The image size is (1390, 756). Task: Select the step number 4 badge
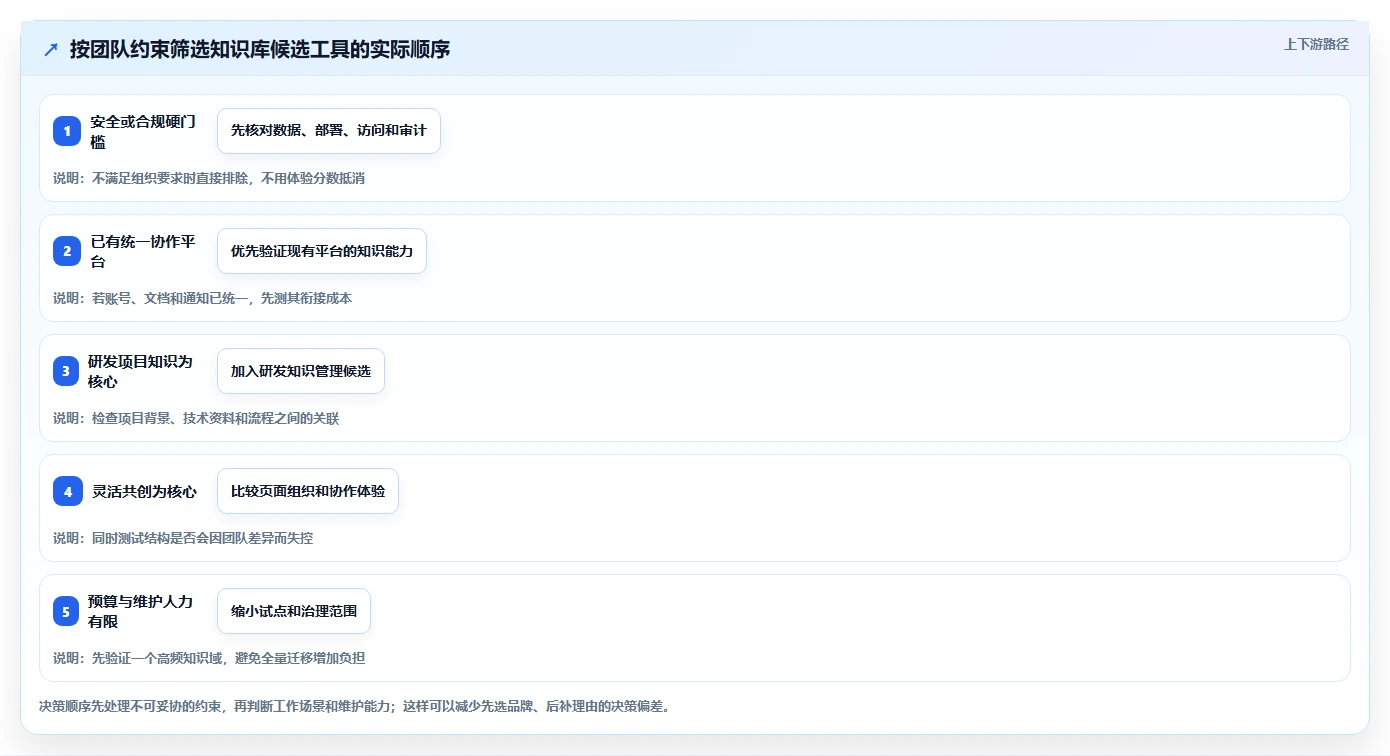point(67,491)
